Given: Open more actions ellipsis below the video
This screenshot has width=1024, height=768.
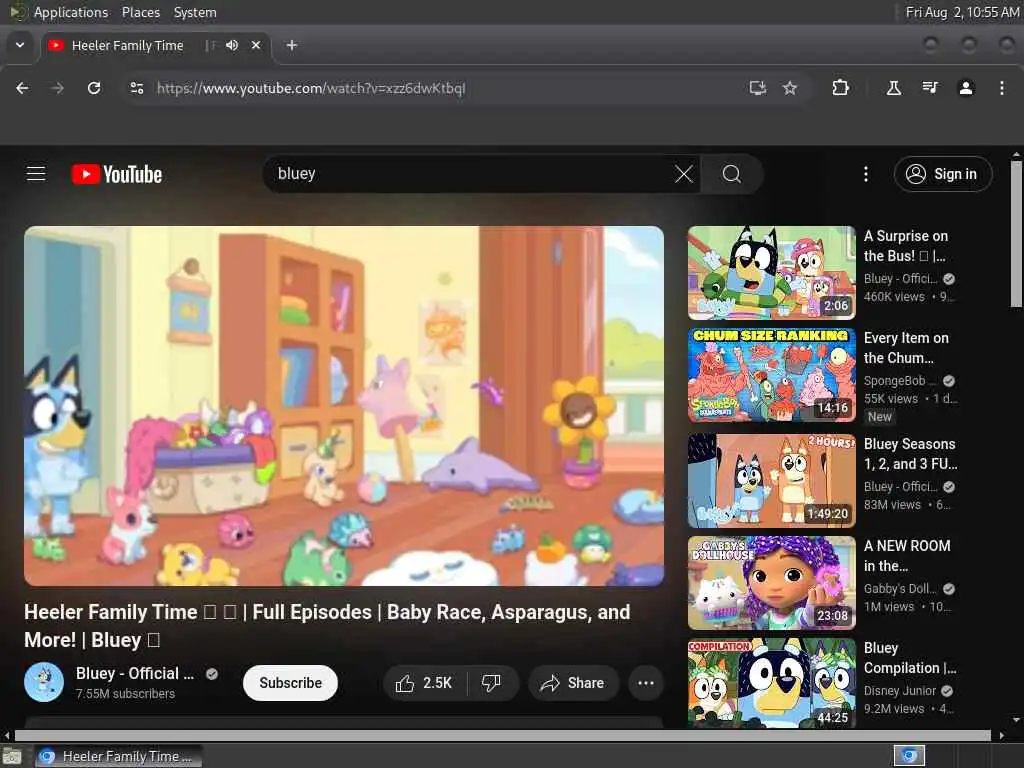Looking at the screenshot, I should (646, 683).
